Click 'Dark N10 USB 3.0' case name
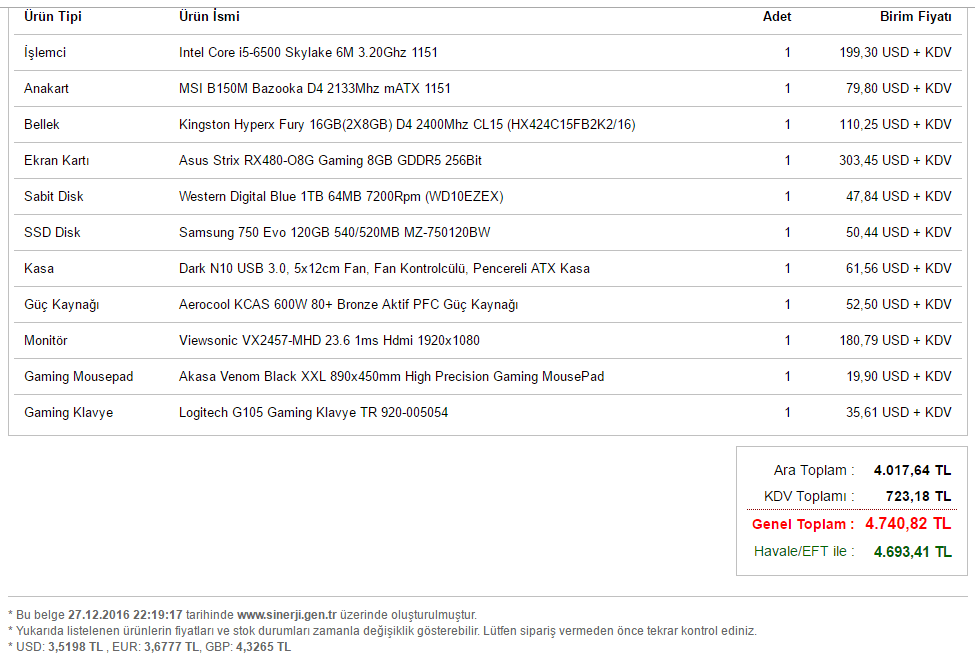975x656 pixels. pyautogui.click(x=384, y=269)
